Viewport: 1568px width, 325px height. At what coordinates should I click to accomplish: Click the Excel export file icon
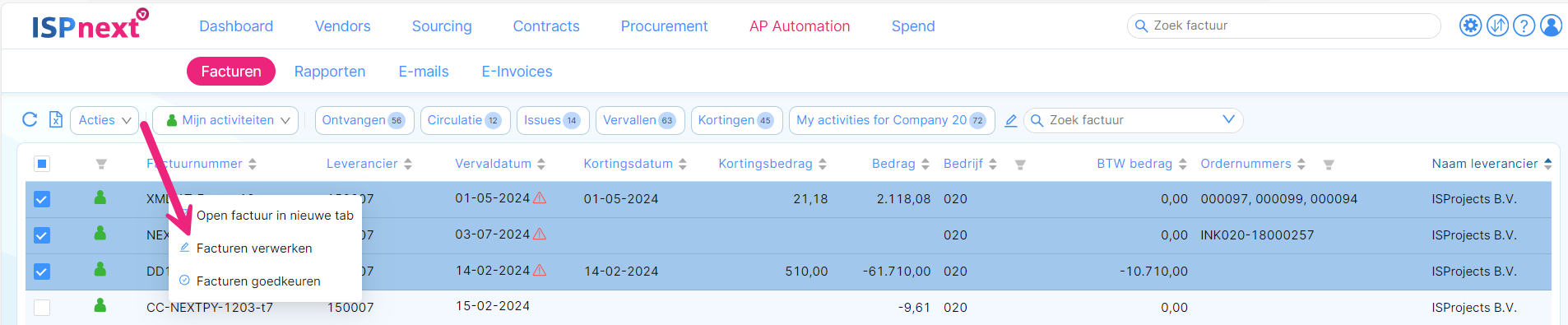coord(56,119)
